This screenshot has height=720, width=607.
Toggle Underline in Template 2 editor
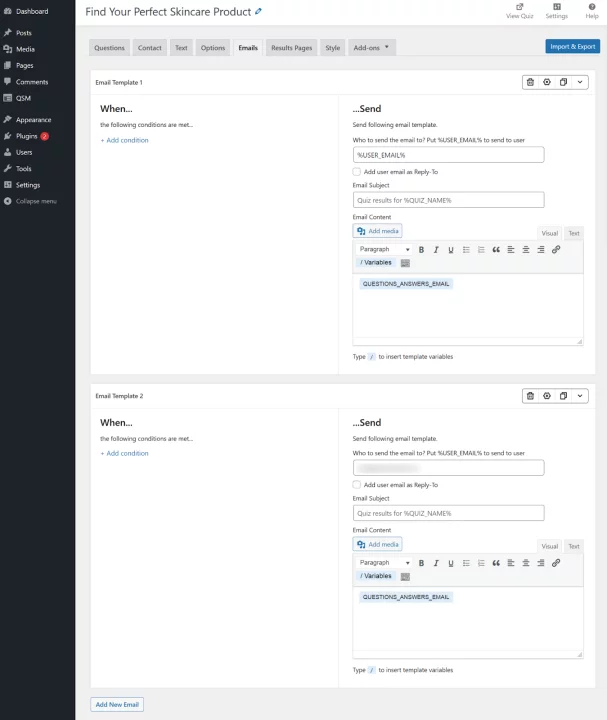[x=451, y=563]
